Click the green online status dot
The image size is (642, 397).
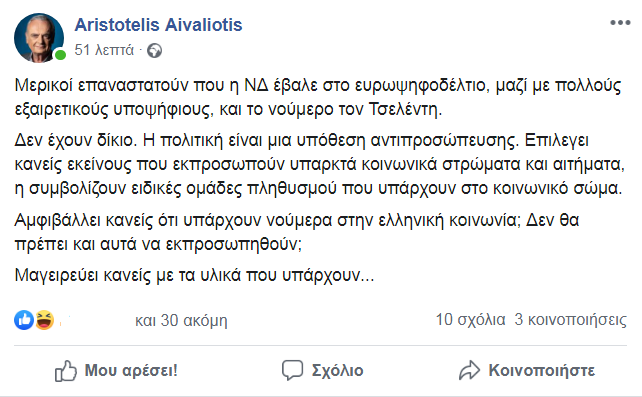tap(61, 55)
